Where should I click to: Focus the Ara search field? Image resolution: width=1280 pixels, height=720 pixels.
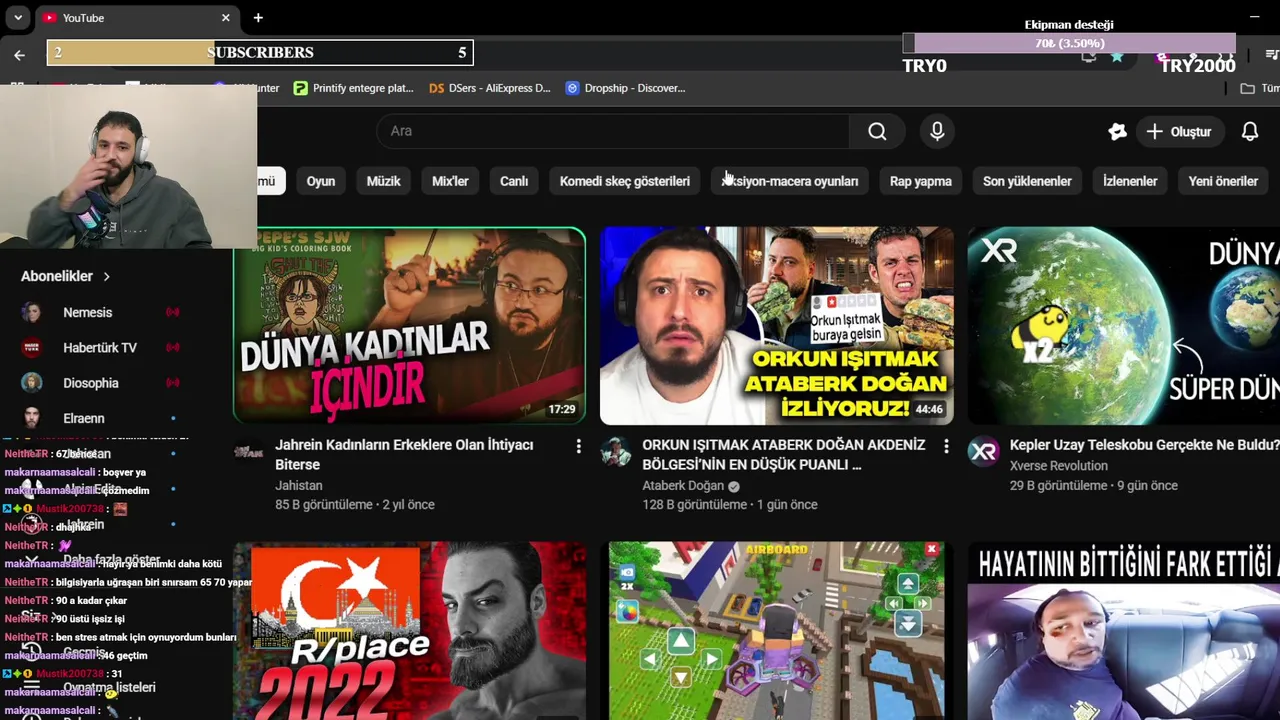coord(613,131)
